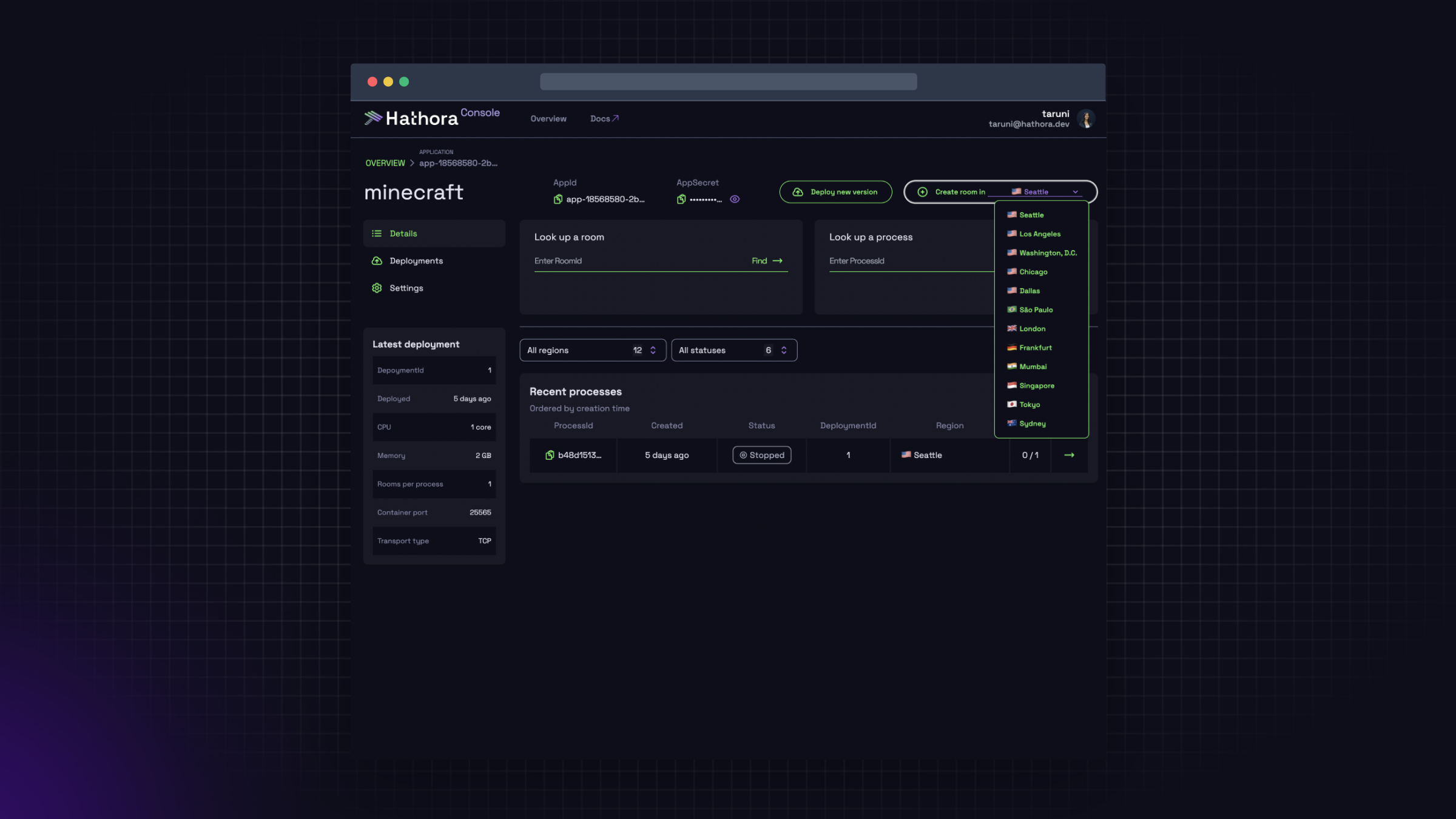Screen dimensions: 1456x819
Task: Click the Settings gear icon
Action: tap(377, 288)
